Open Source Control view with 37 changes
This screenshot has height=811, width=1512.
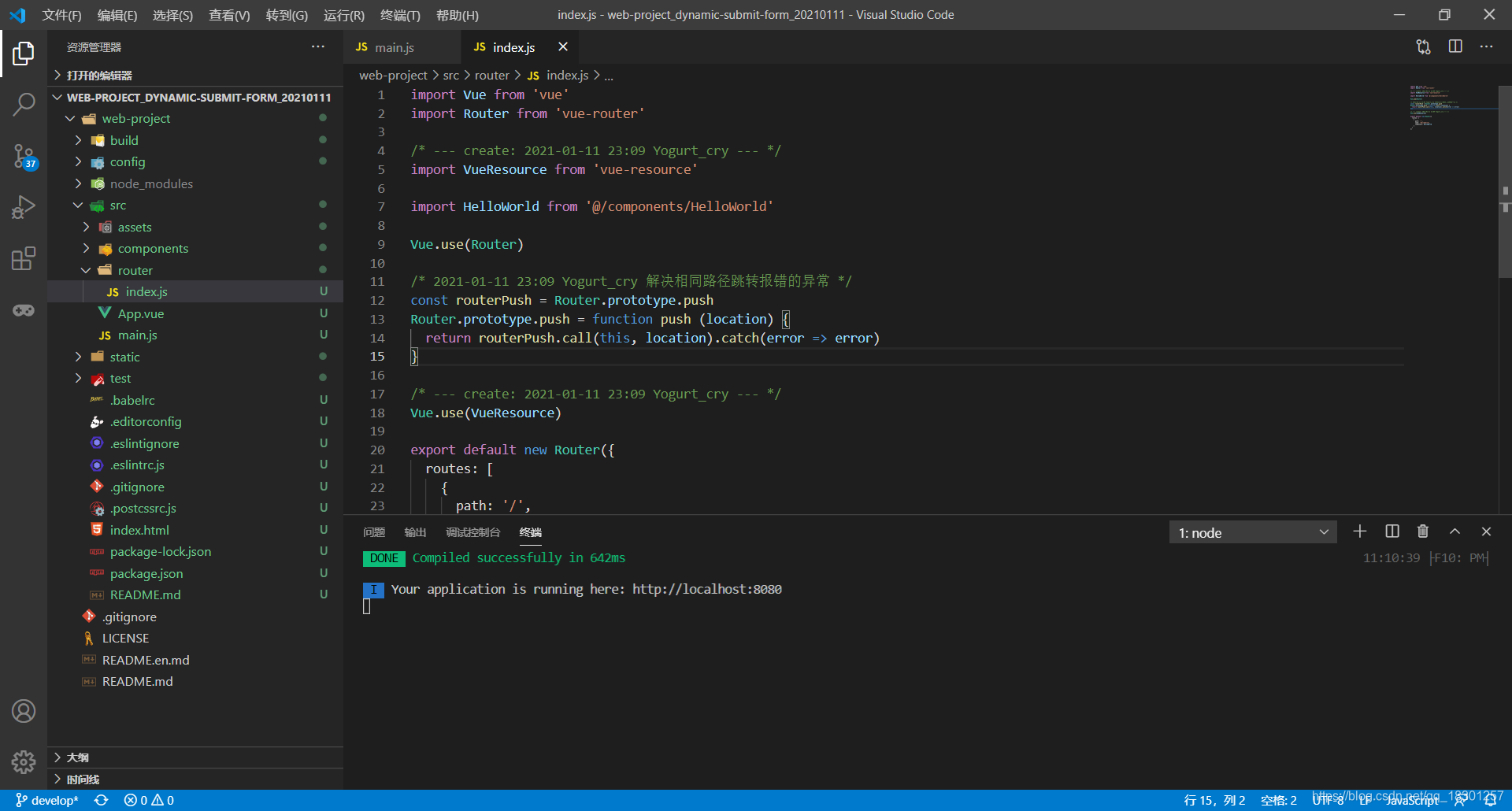24,156
